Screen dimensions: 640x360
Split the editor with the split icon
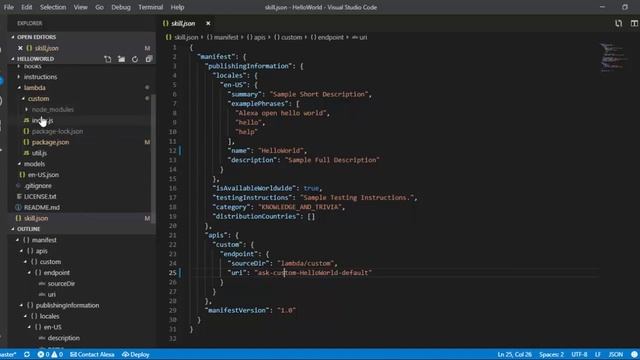click(x=634, y=24)
